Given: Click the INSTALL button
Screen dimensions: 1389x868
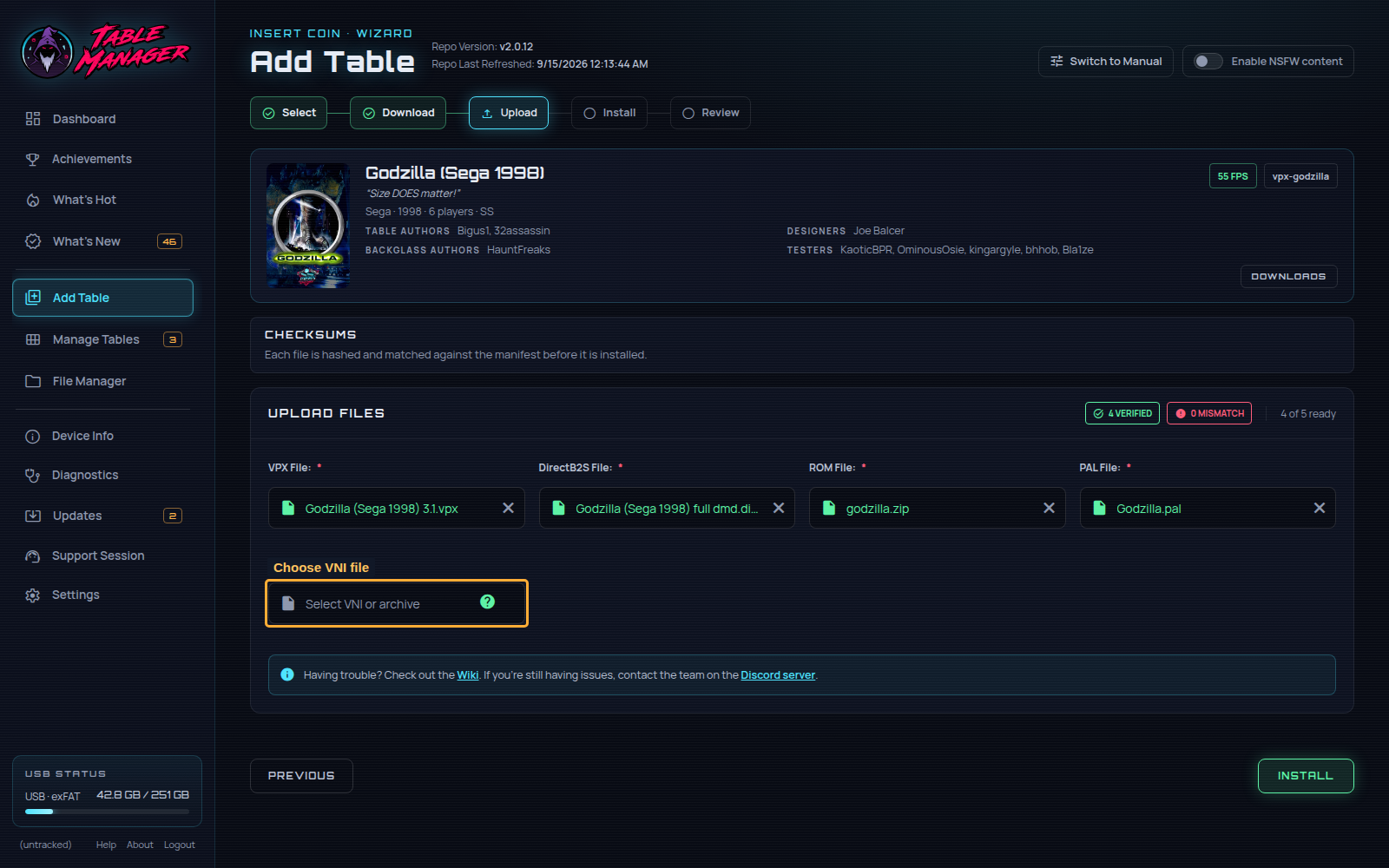Looking at the screenshot, I should [1306, 776].
